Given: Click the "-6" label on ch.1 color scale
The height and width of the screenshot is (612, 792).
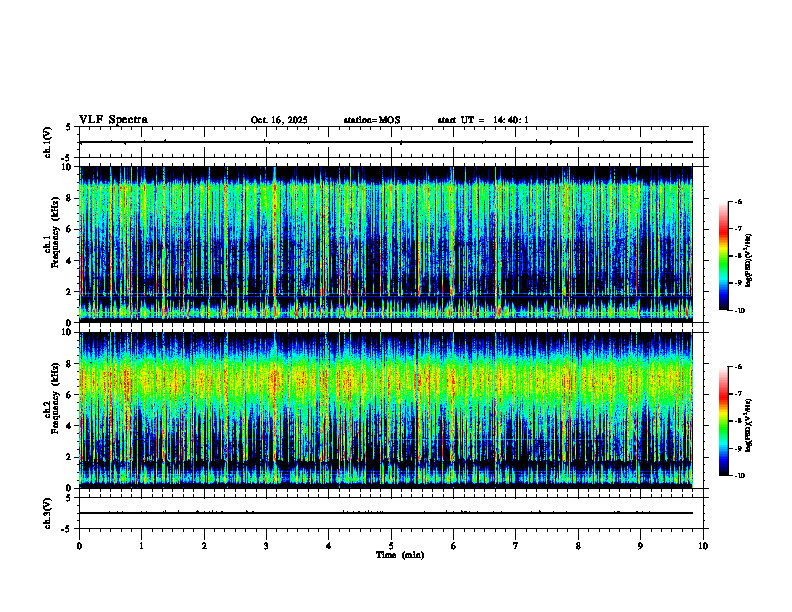Looking at the screenshot, I should tap(738, 202).
